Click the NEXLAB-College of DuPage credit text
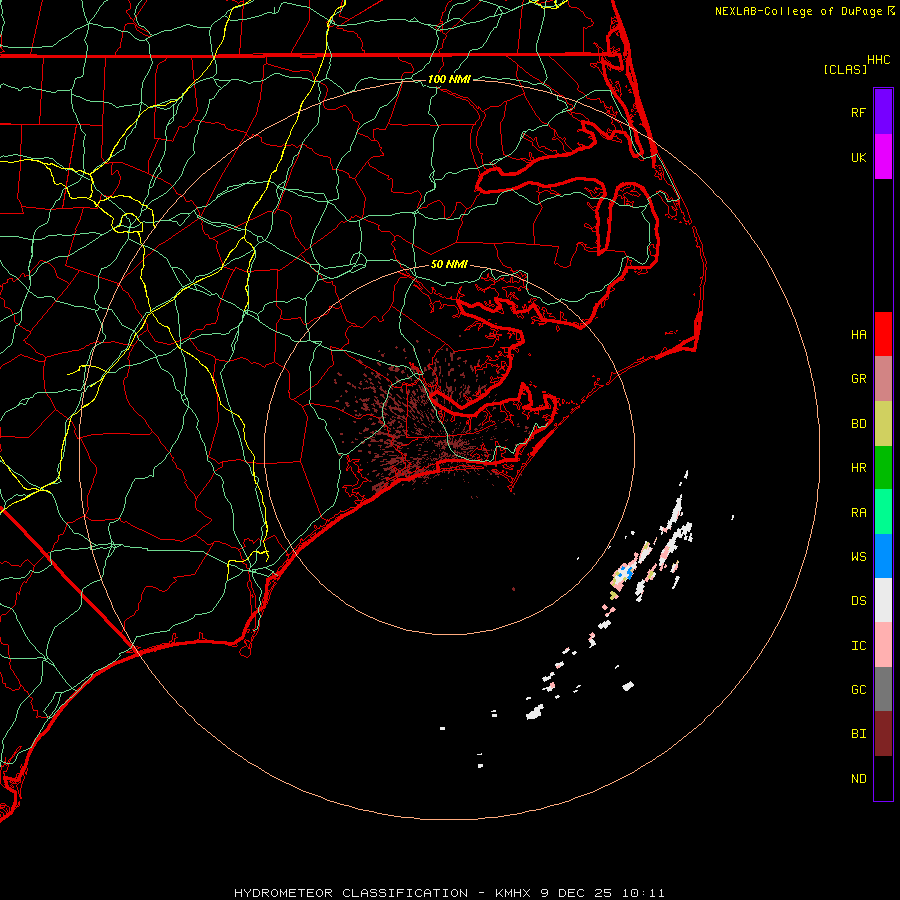The width and height of the screenshot is (900, 900). (804, 11)
